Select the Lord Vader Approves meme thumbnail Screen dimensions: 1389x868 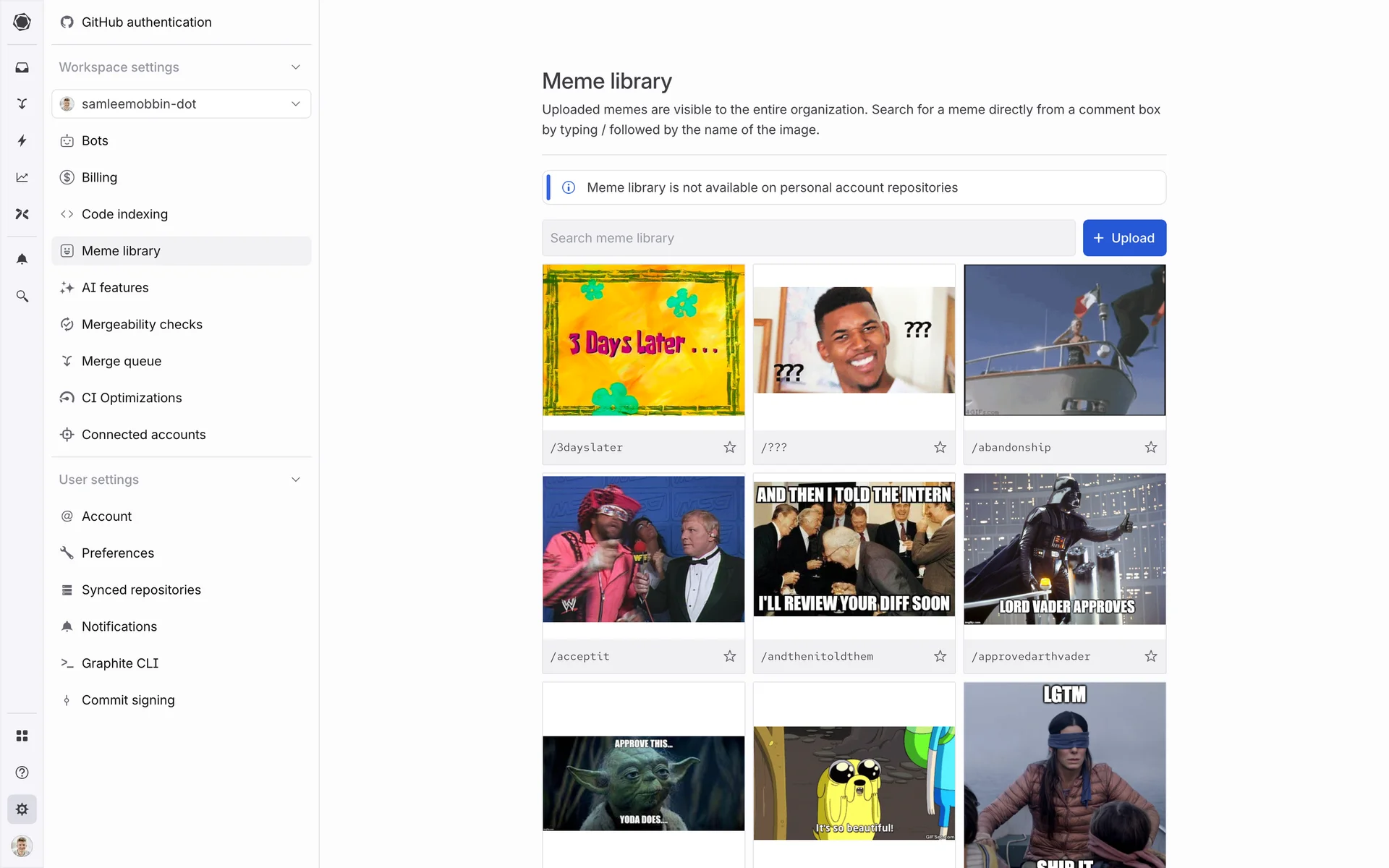1064,549
